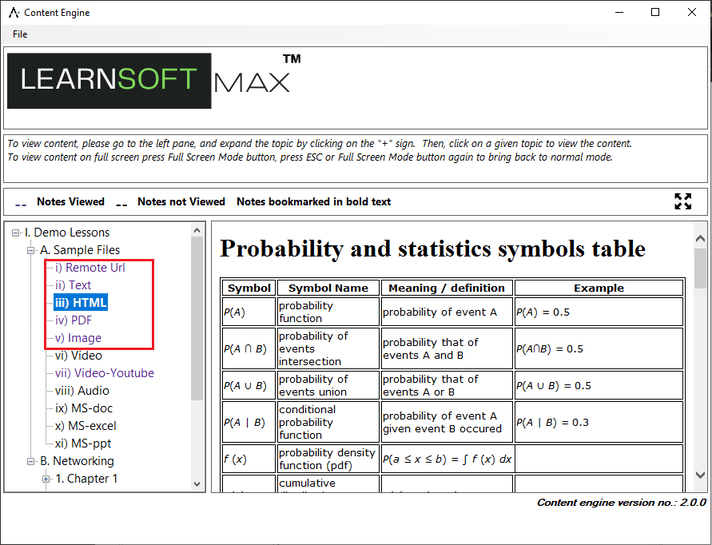Expand the 1. Chapter 1 node
The width and height of the screenshot is (712, 545).
tap(46, 479)
